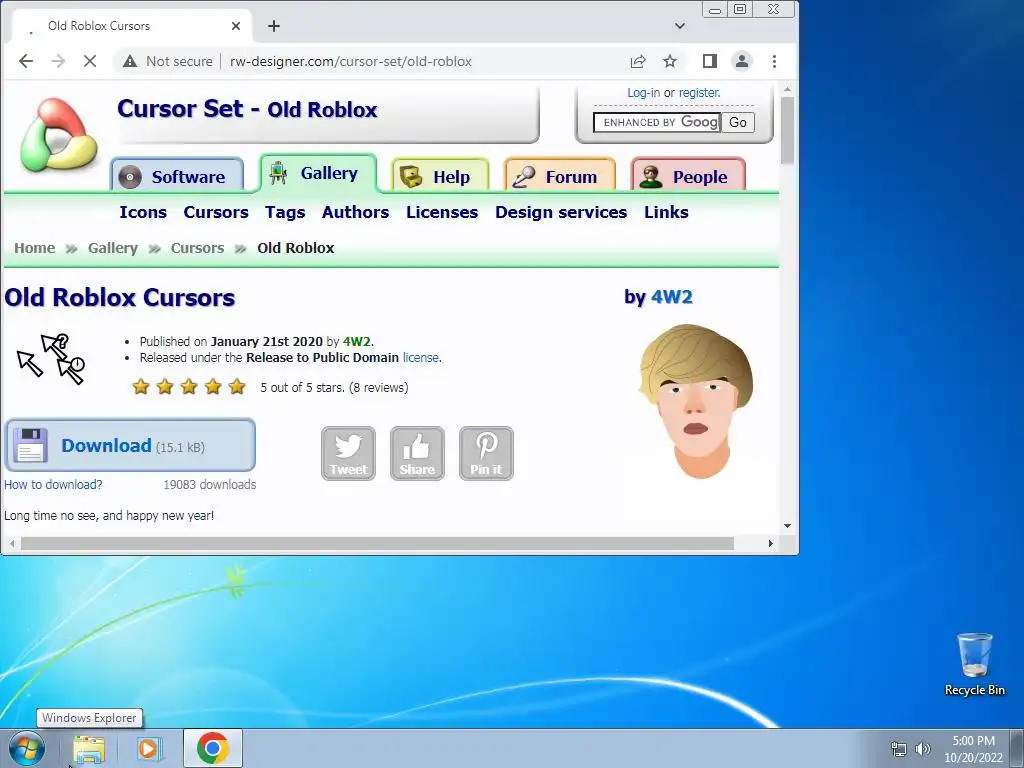Click the Recycle Bin desktop icon
This screenshot has width=1024, height=768.
974,664
